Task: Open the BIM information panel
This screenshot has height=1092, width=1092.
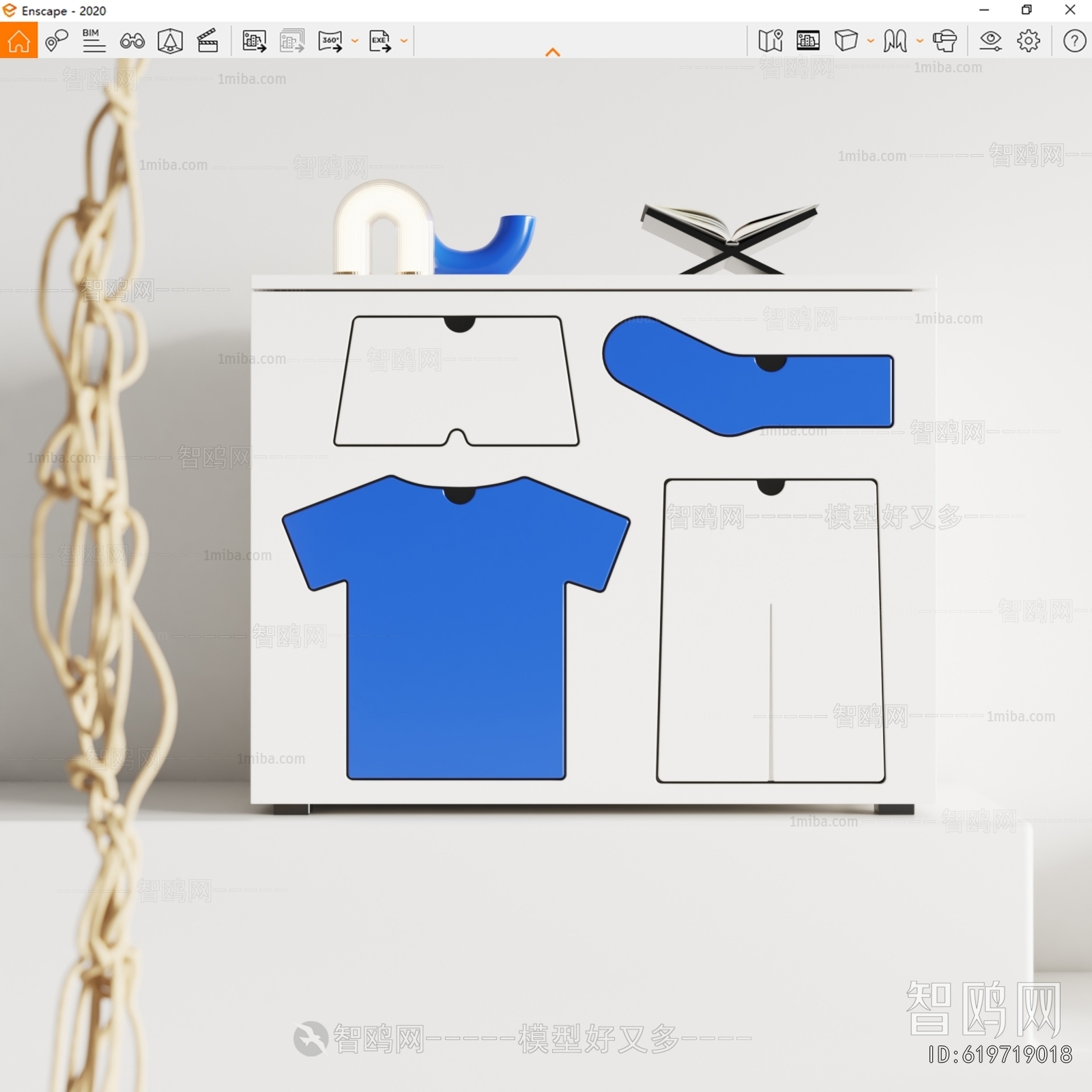Action: click(x=94, y=40)
